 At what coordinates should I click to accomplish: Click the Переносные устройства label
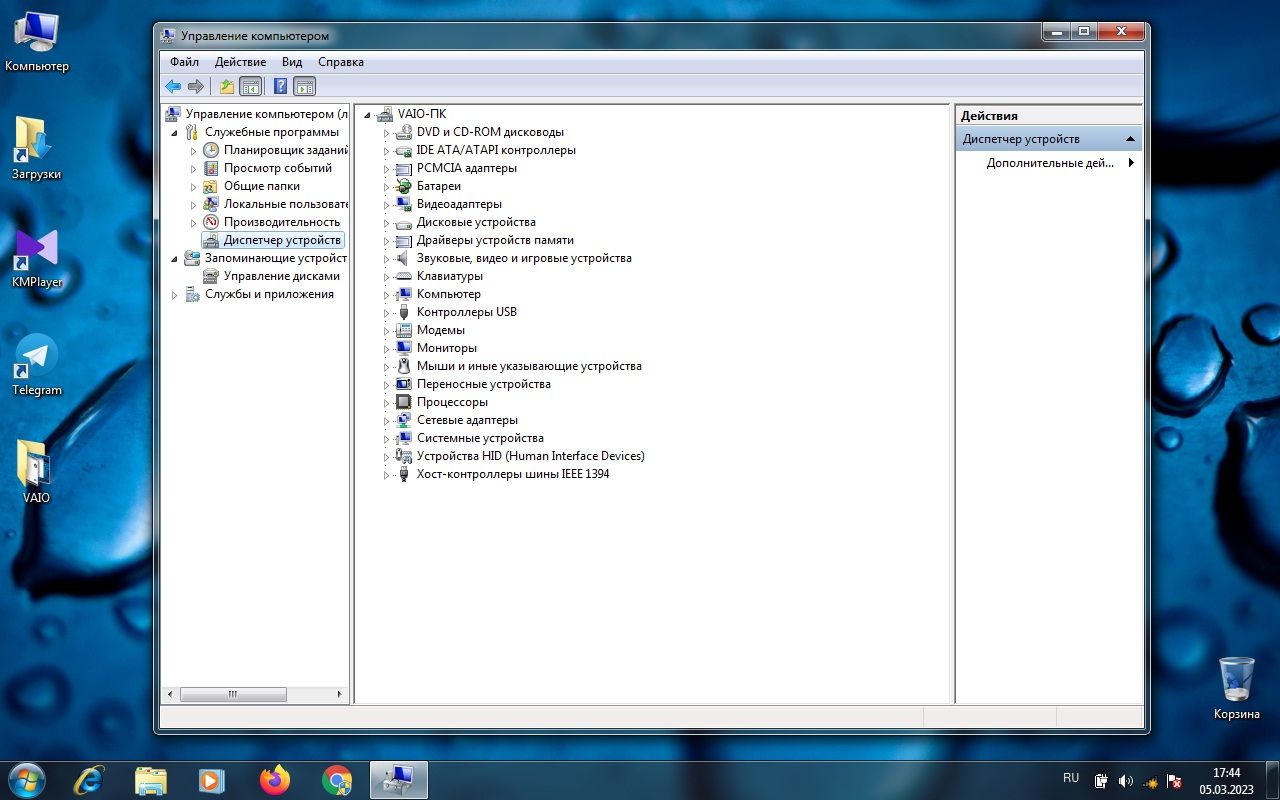point(484,384)
